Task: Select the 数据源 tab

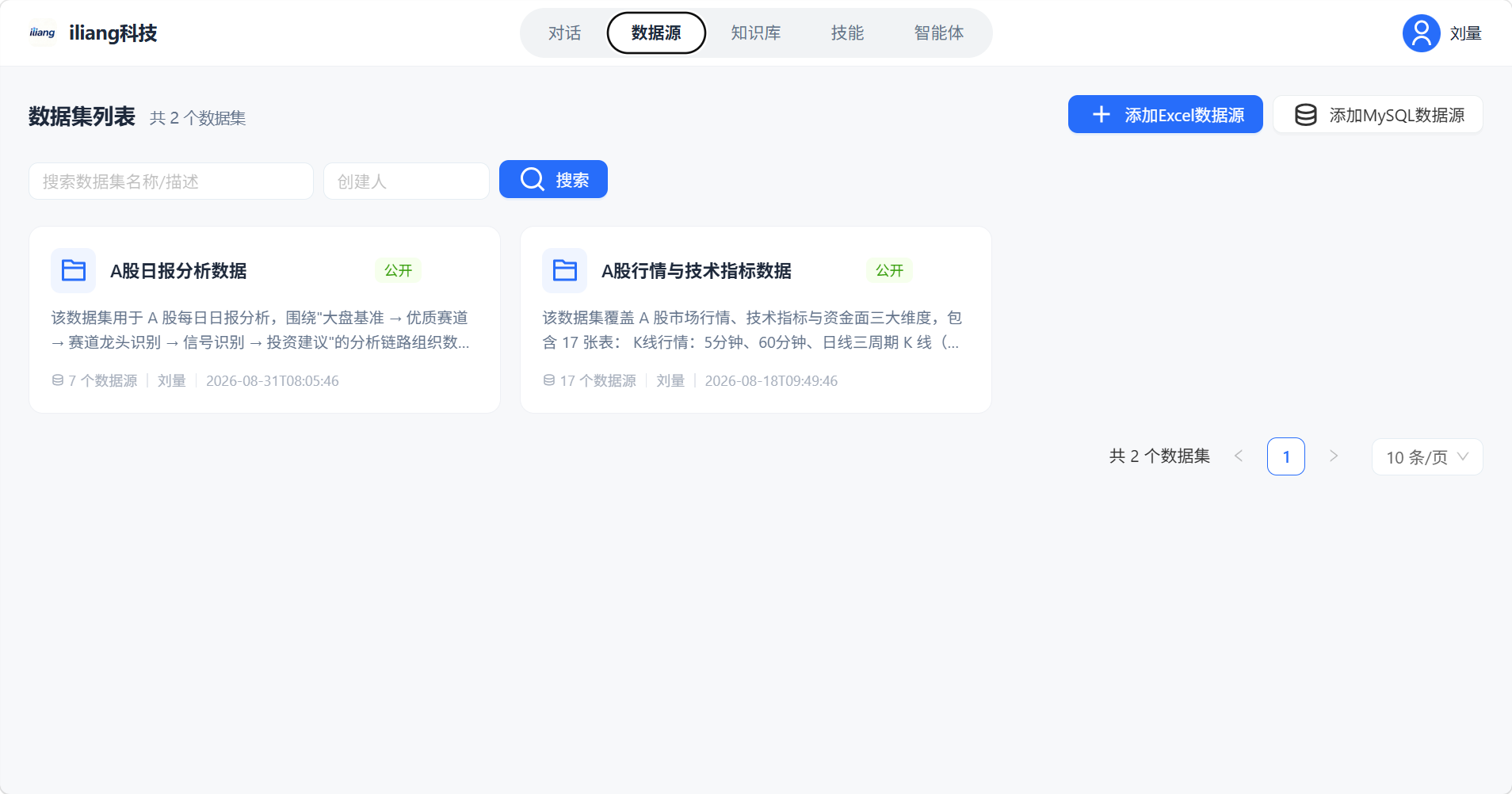Action: pyautogui.click(x=656, y=32)
